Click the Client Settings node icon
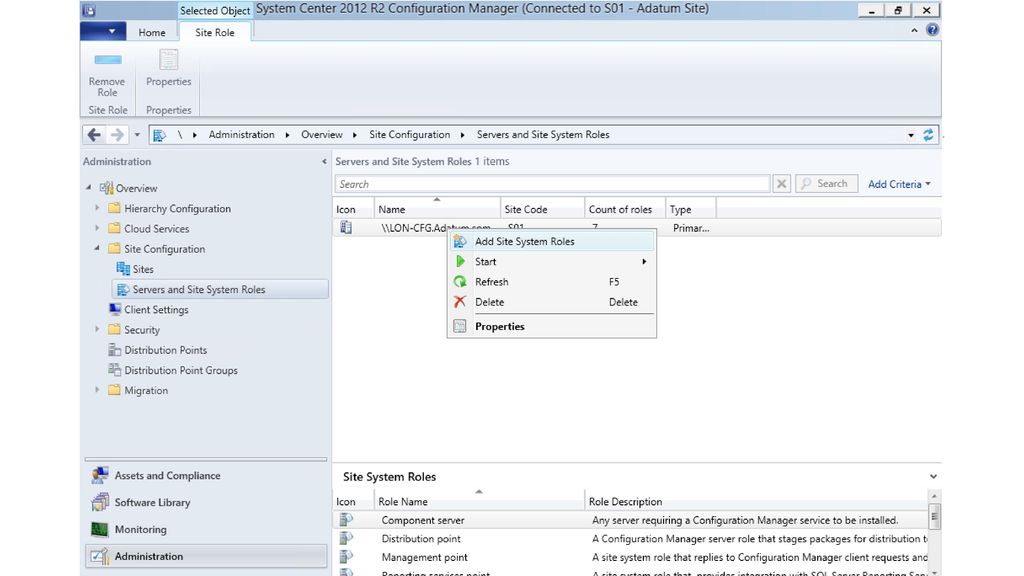 [115, 309]
